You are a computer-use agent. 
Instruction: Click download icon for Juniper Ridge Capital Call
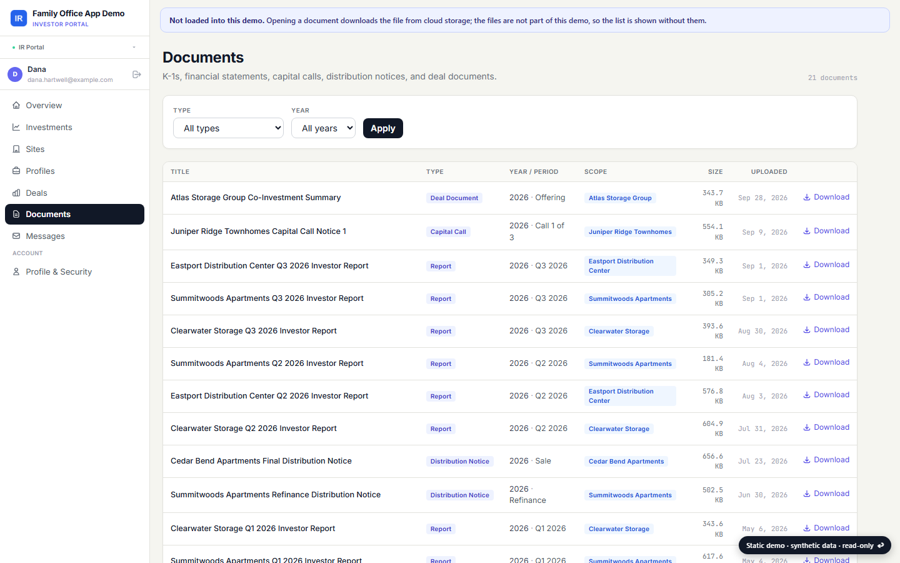(806, 231)
